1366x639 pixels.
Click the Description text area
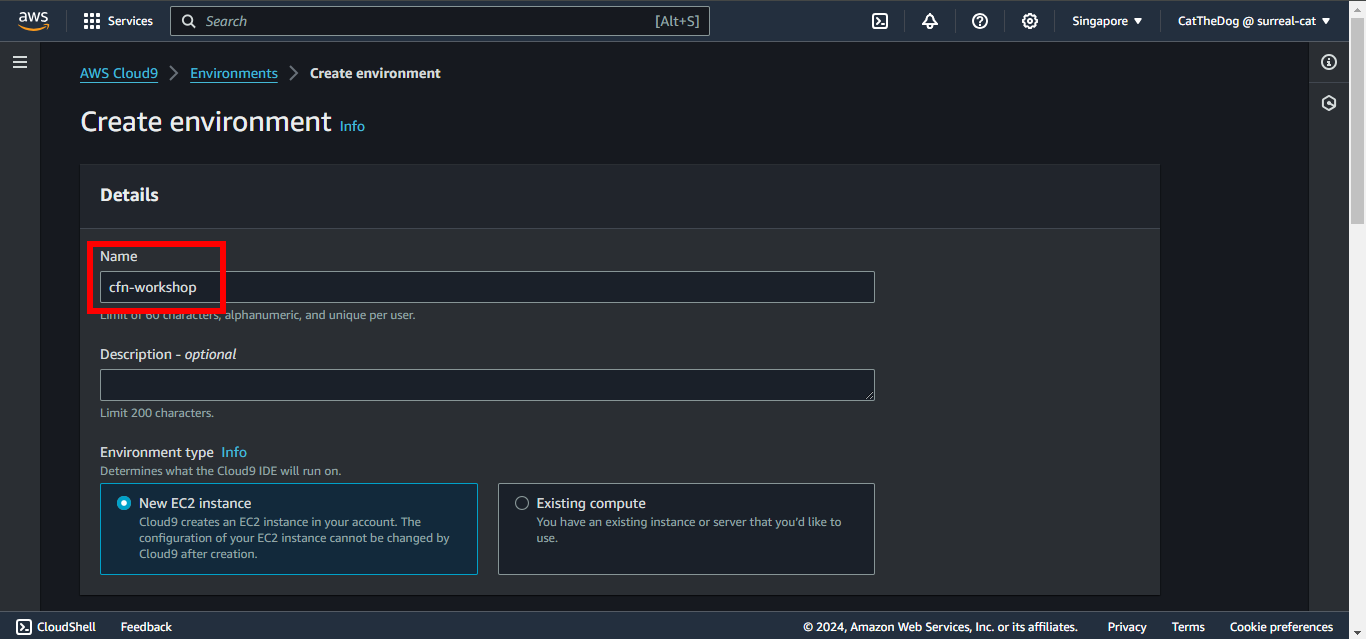pyautogui.click(x=487, y=385)
